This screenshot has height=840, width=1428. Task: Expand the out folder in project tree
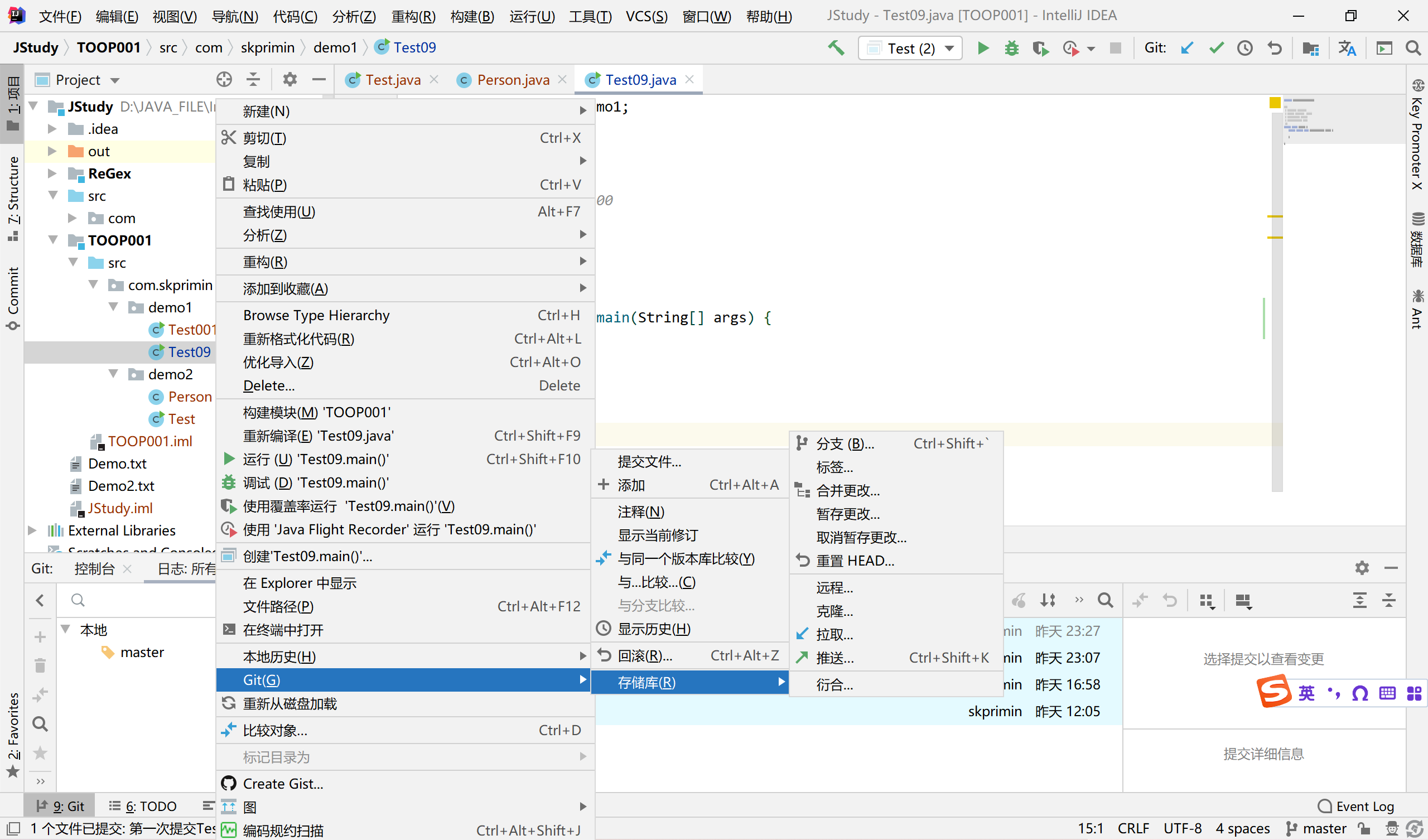[x=51, y=151]
